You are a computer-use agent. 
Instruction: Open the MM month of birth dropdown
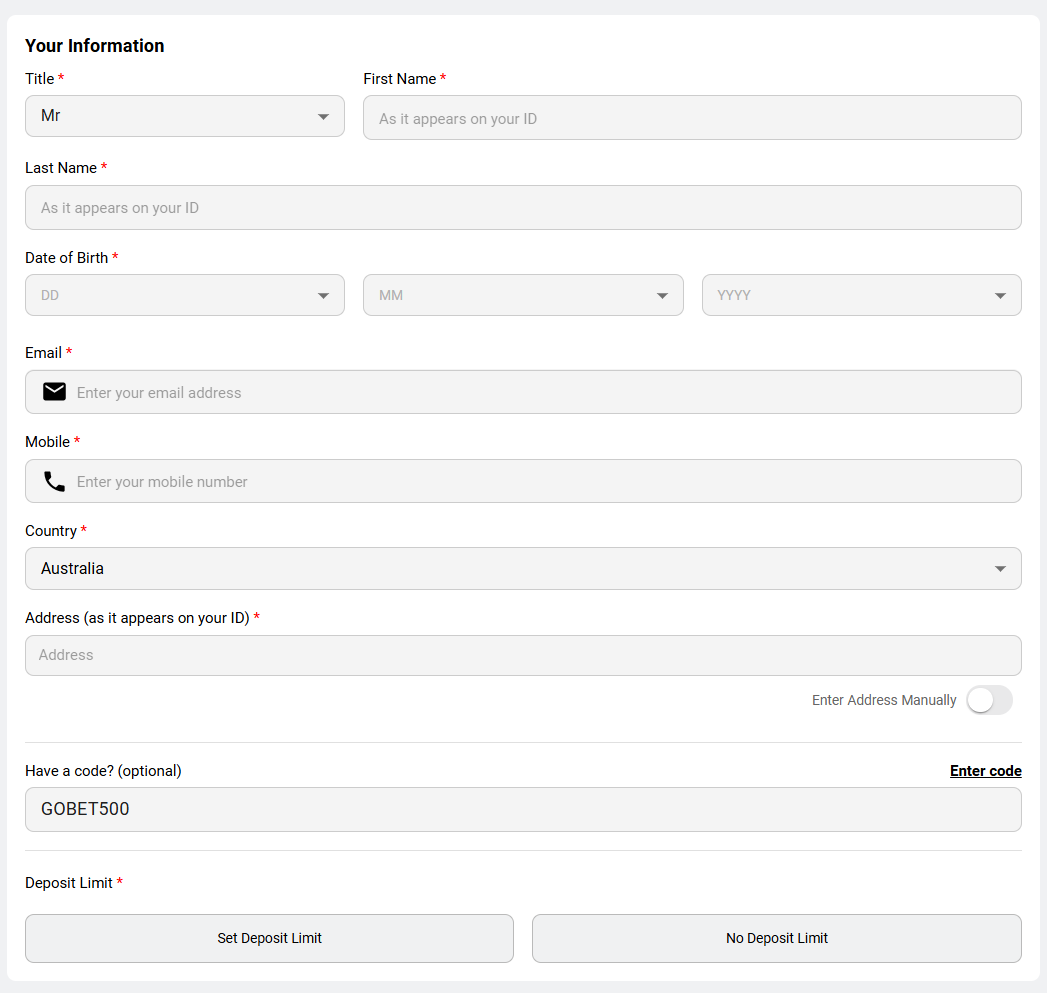[x=522, y=295]
